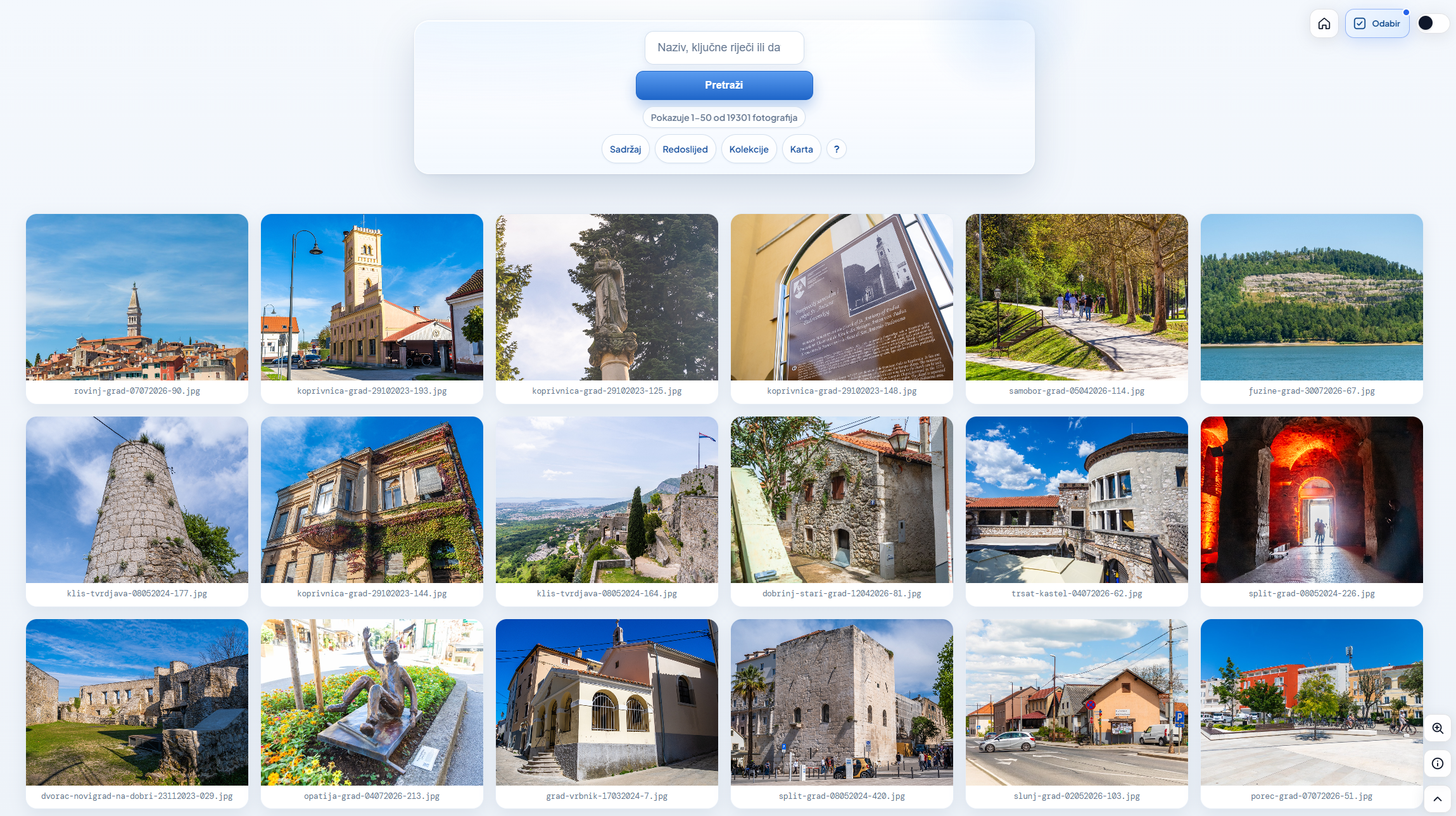Viewport: 1456px width, 816px height.
Task: Open klis-tvrdjava-08052024-177.jpg tower photo
Action: click(x=137, y=499)
